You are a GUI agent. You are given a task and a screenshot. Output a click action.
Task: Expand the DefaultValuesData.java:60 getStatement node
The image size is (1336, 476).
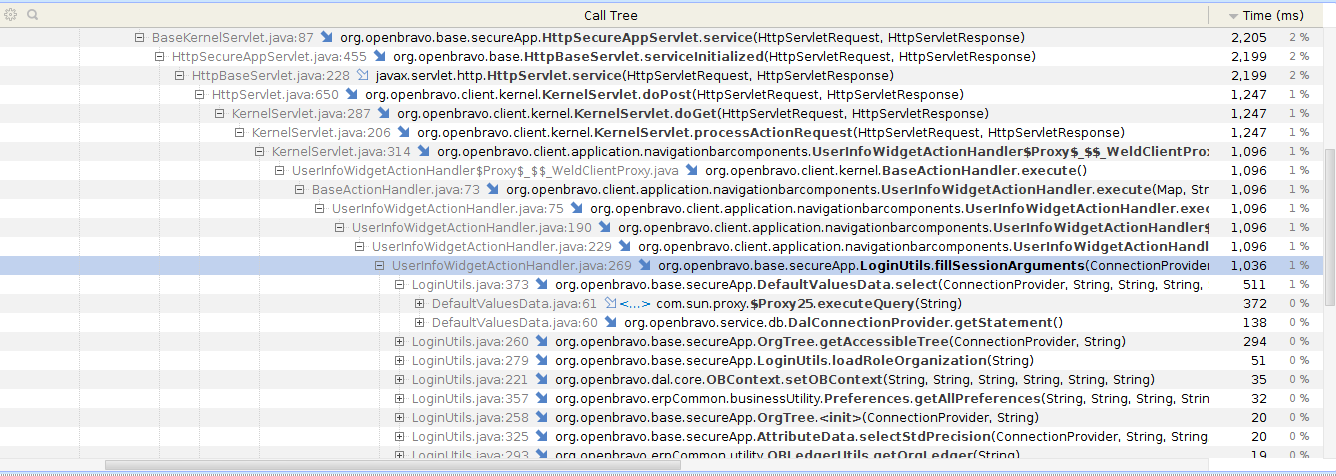(420, 323)
